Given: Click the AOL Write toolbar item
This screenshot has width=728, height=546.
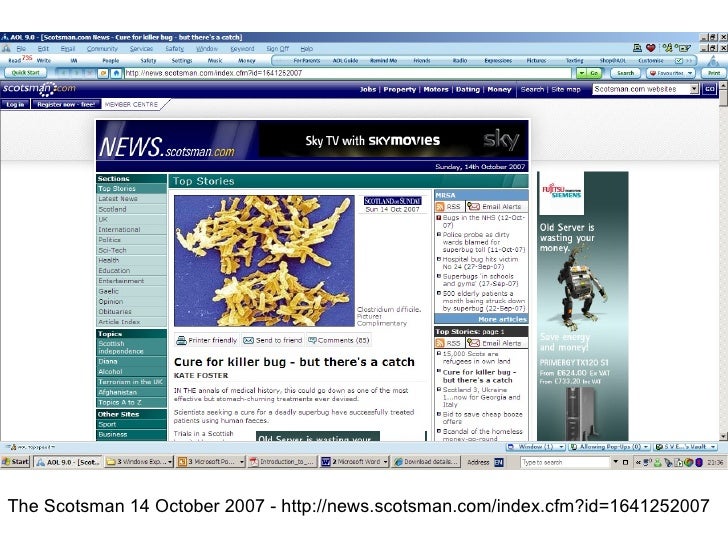Looking at the screenshot, I should [44, 61].
